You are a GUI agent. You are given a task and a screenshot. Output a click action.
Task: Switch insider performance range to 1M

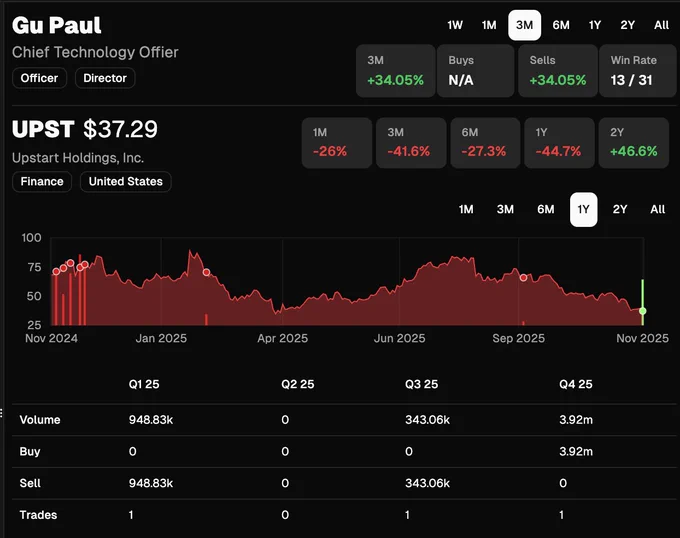489,25
